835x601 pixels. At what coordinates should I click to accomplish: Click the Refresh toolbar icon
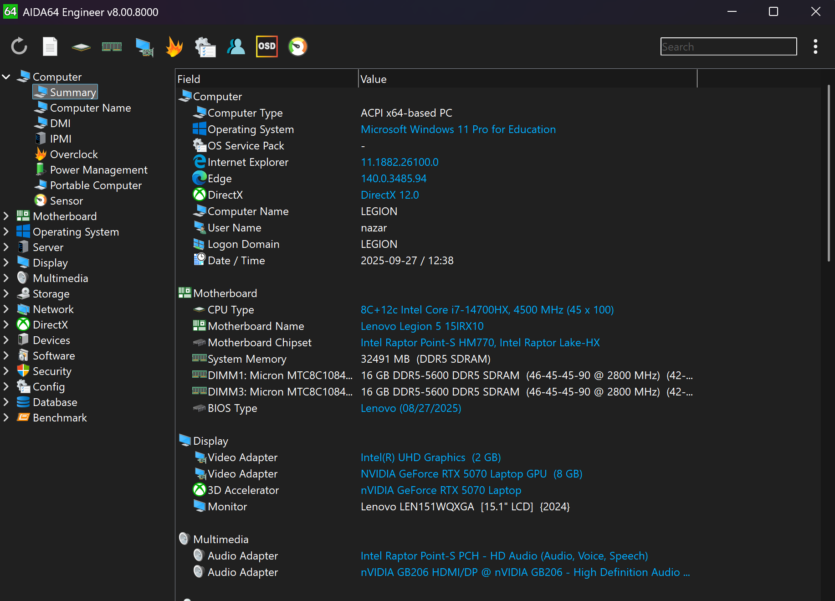(x=19, y=47)
